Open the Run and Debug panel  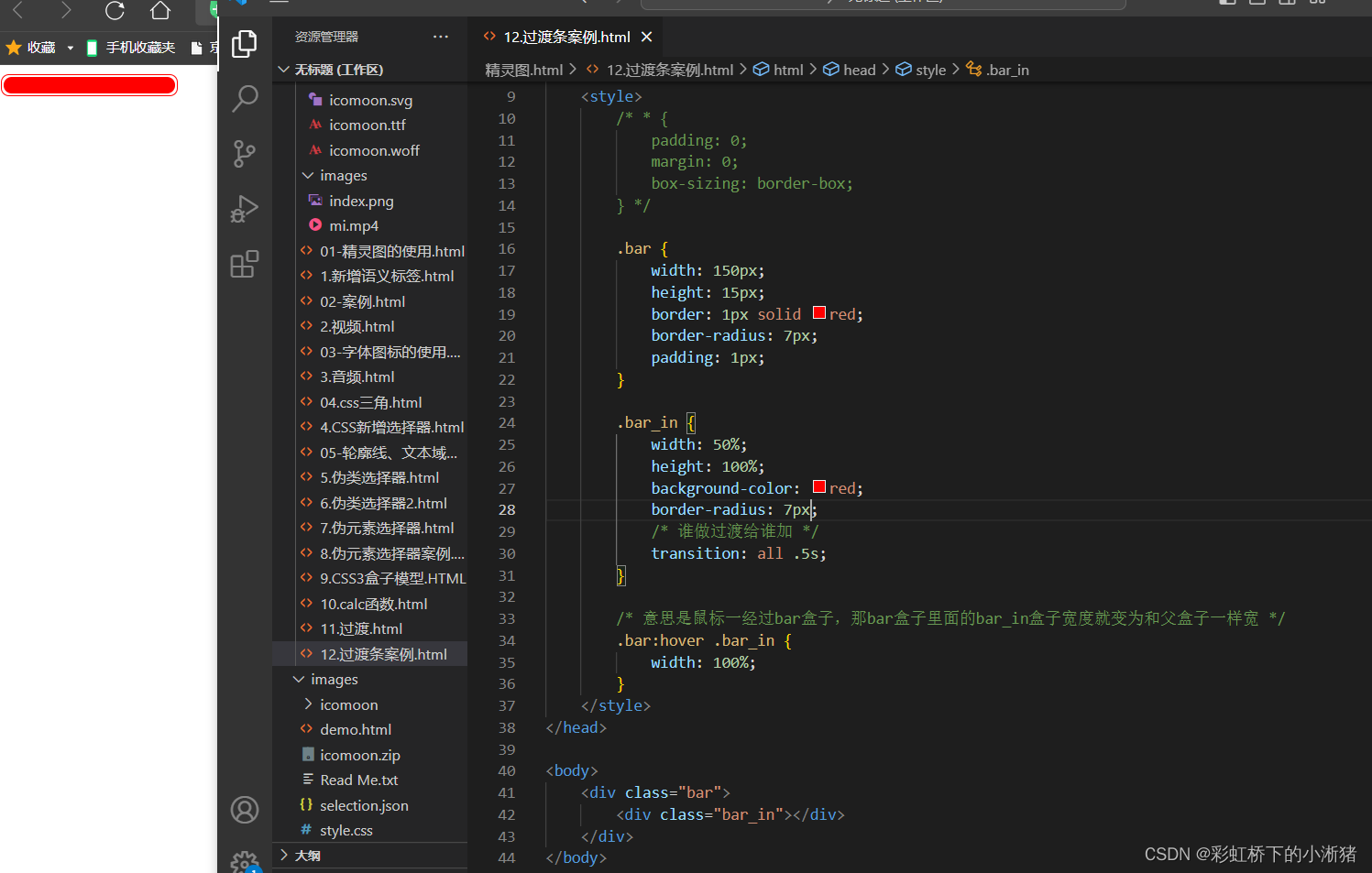(x=245, y=209)
